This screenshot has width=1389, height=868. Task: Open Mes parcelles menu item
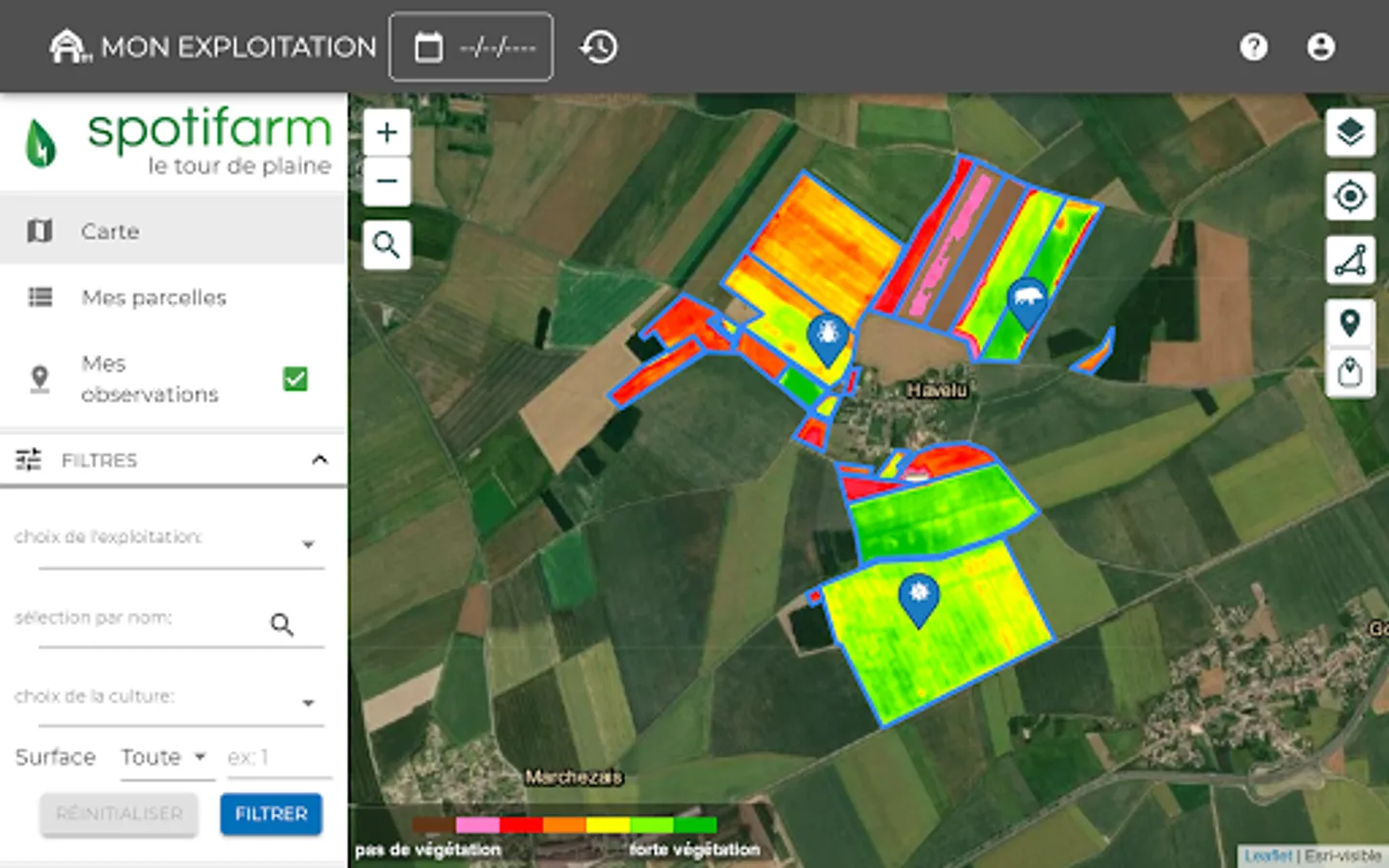coord(174,297)
